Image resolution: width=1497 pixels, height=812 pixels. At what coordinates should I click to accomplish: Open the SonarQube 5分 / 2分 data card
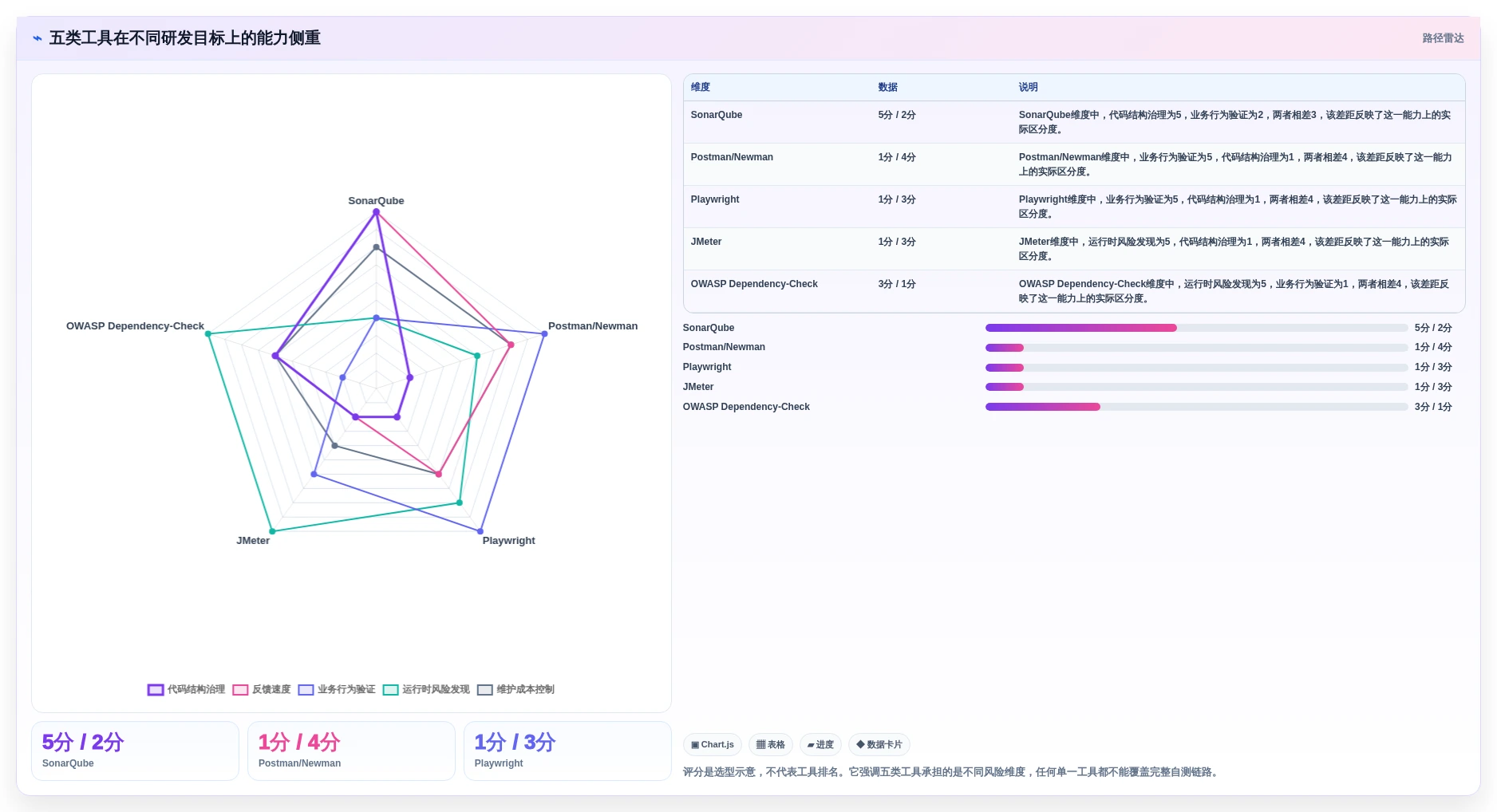[135, 751]
